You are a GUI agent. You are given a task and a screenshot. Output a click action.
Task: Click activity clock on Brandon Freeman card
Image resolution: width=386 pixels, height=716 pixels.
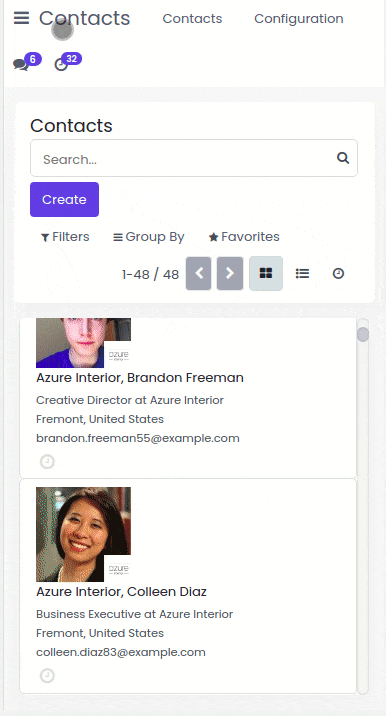coord(47,462)
